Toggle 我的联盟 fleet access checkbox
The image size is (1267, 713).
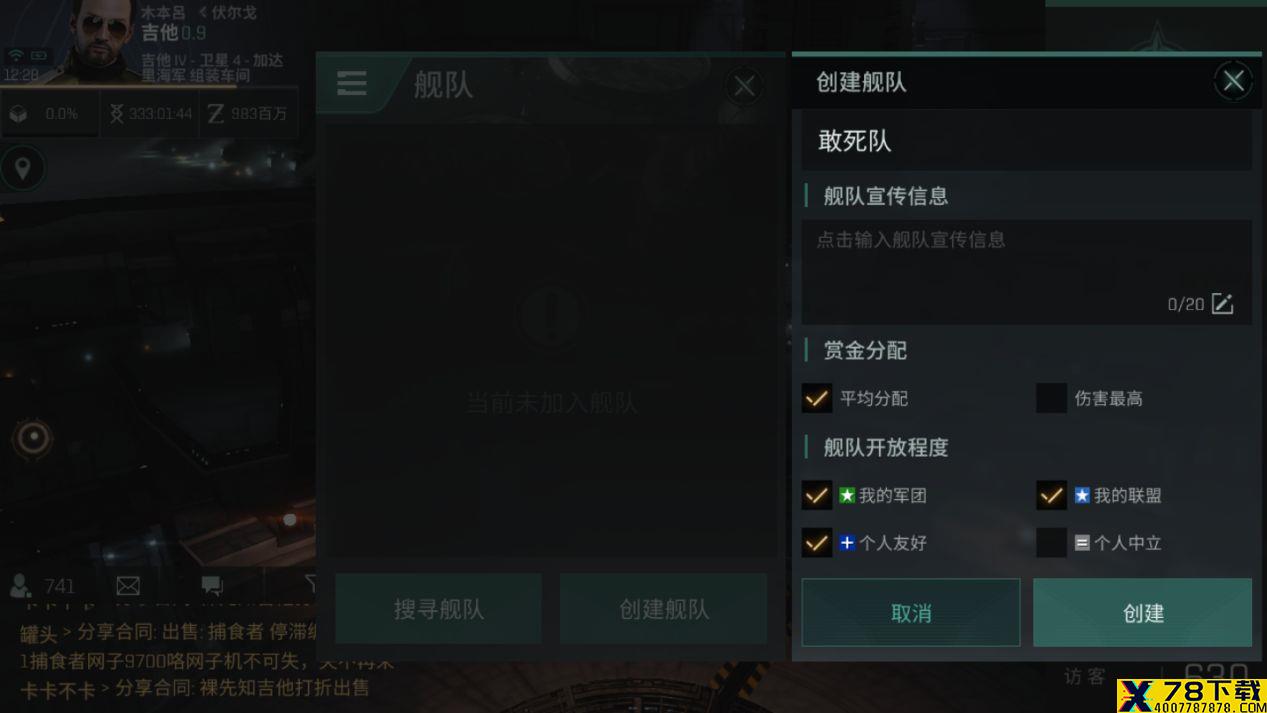(1051, 495)
